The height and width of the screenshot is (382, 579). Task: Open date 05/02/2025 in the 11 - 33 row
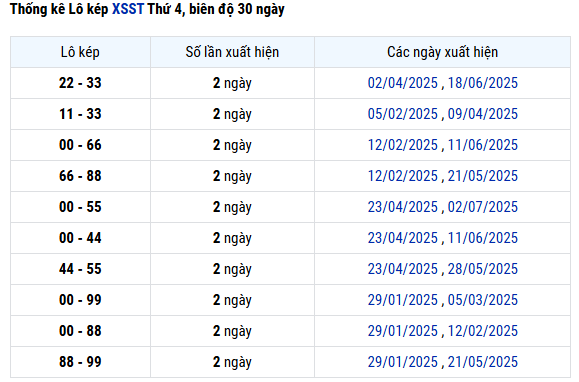402,114
